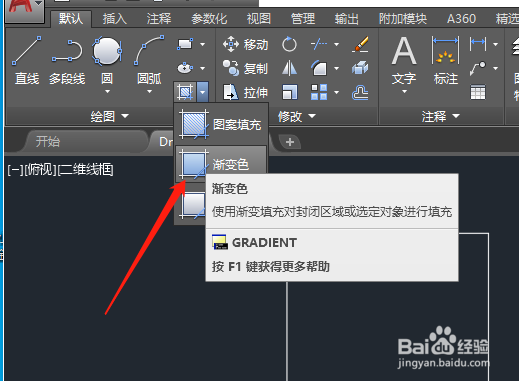Open the Annotate (注释) ribbon tab

point(159,19)
